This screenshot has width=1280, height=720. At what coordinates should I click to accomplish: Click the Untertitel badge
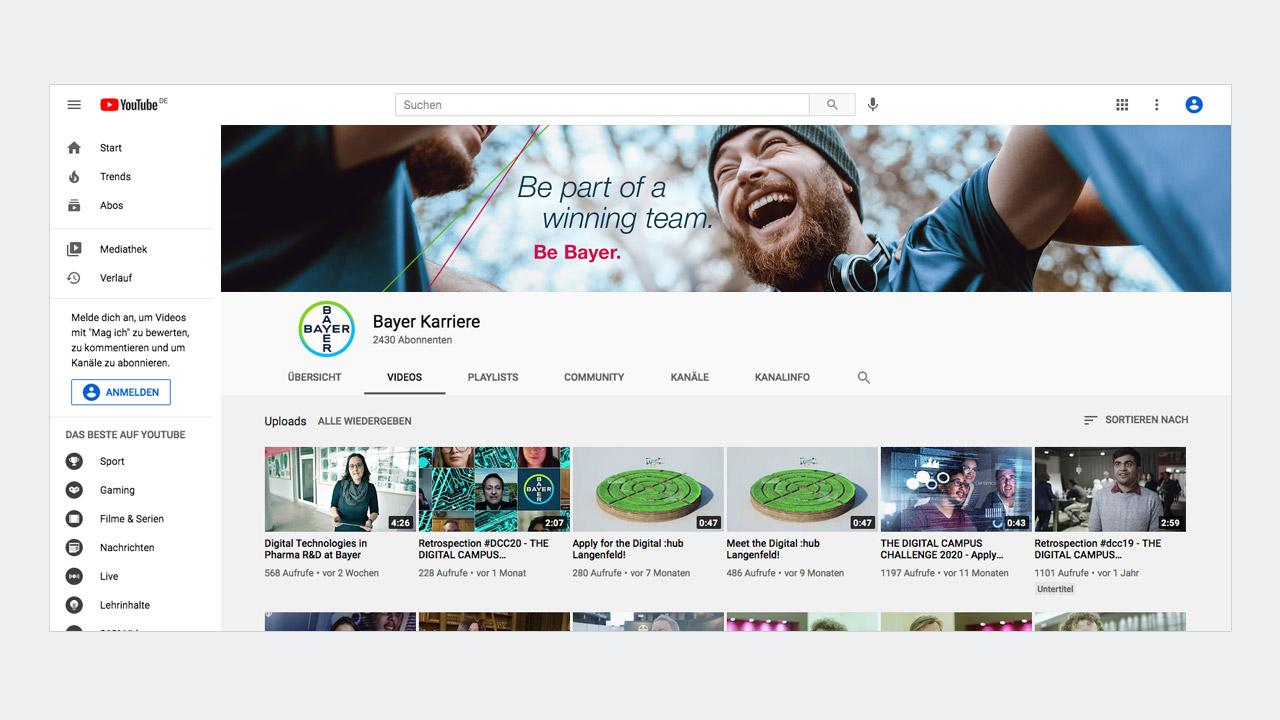[x=1055, y=590]
